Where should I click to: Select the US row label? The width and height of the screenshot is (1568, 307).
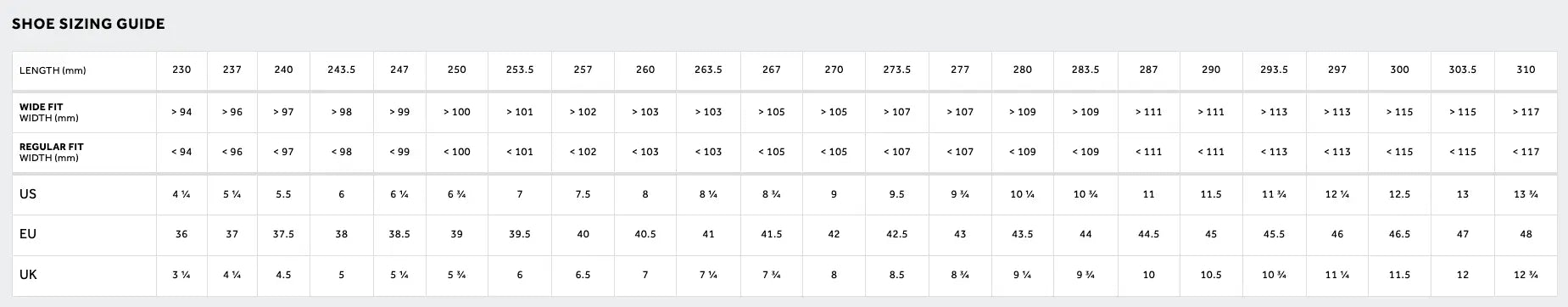click(28, 194)
